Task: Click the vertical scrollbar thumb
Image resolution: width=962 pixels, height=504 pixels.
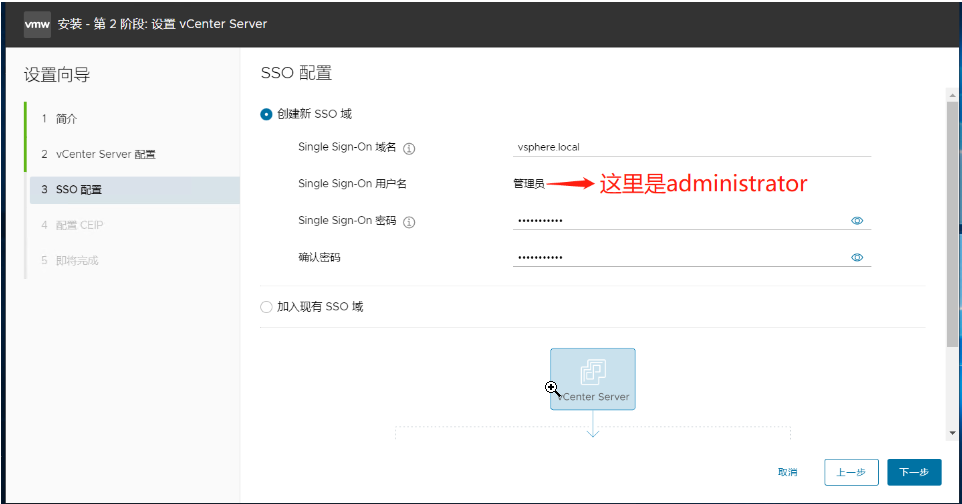Action: [952, 224]
